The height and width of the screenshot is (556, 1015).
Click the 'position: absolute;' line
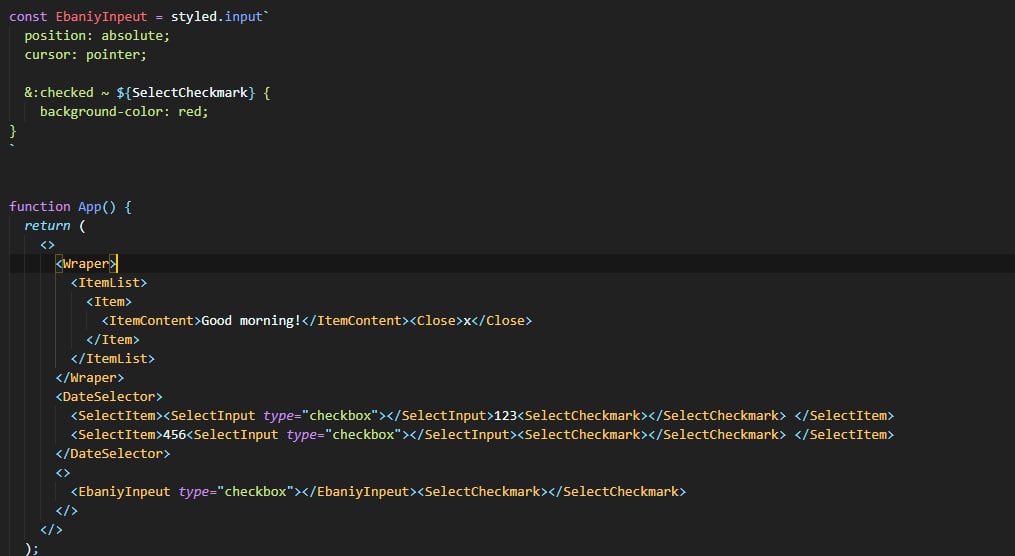pos(97,36)
